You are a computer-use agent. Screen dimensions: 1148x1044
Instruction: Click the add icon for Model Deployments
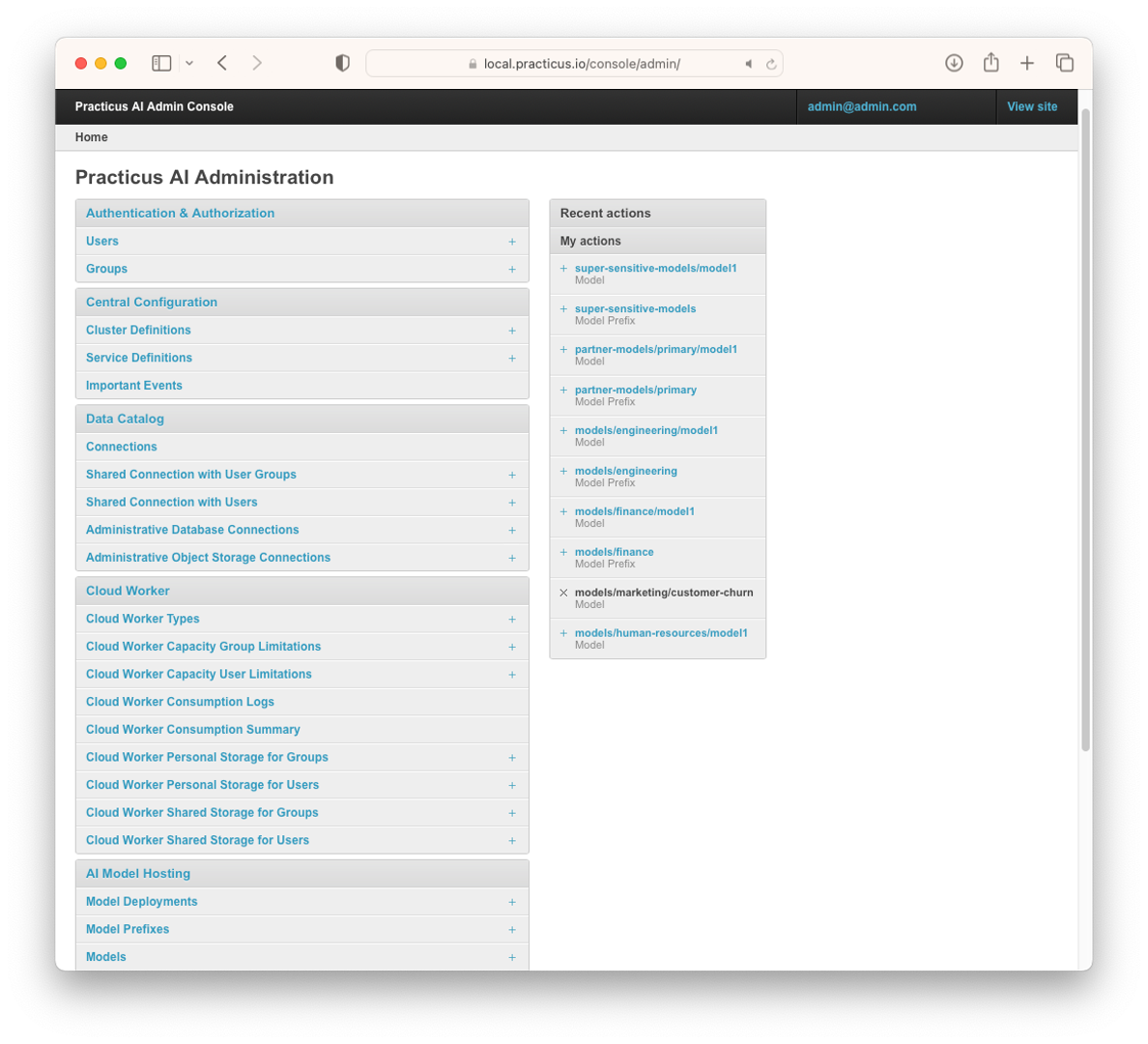[512, 902]
